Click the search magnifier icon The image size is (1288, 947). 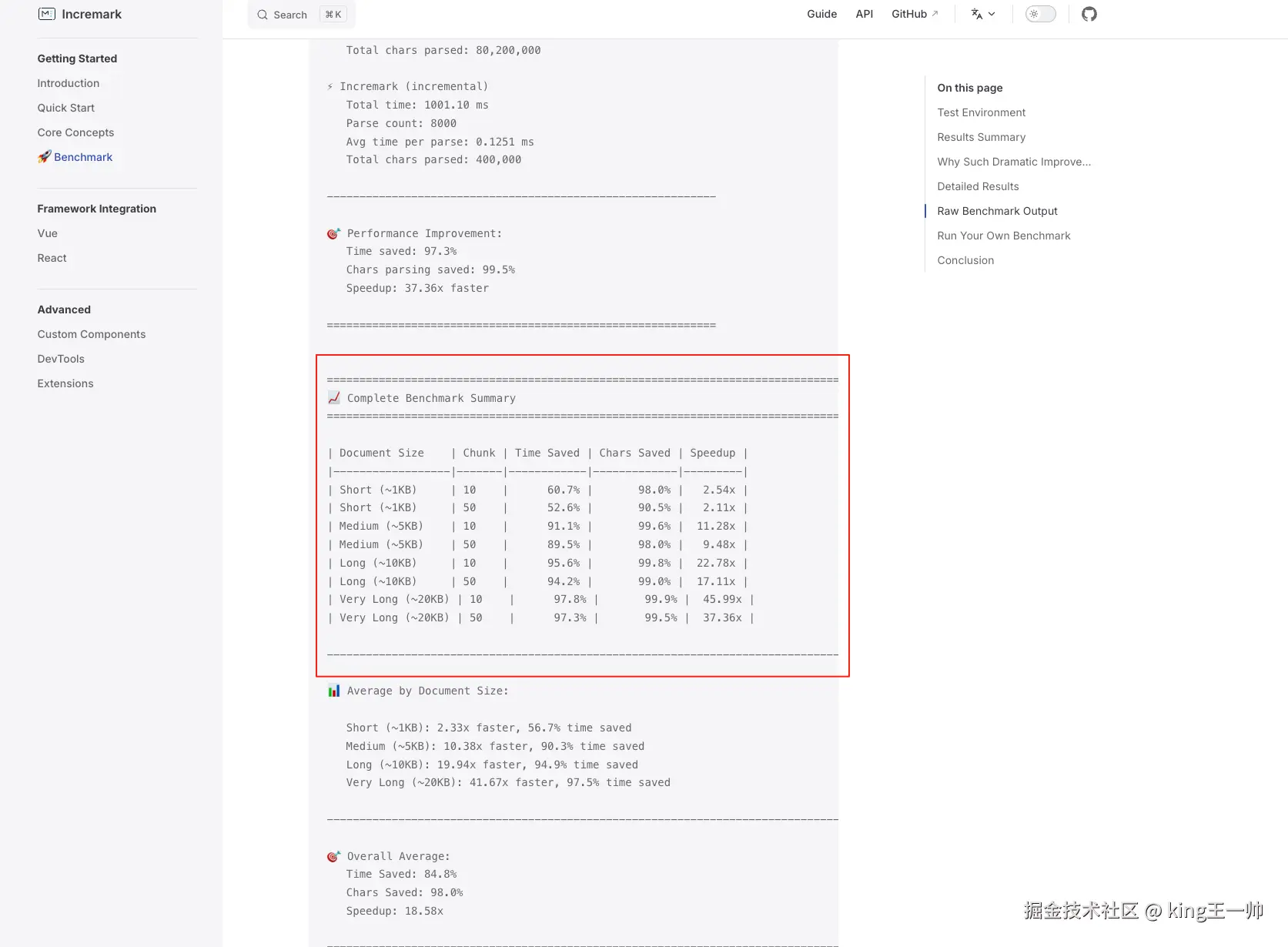pyautogui.click(x=263, y=15)
